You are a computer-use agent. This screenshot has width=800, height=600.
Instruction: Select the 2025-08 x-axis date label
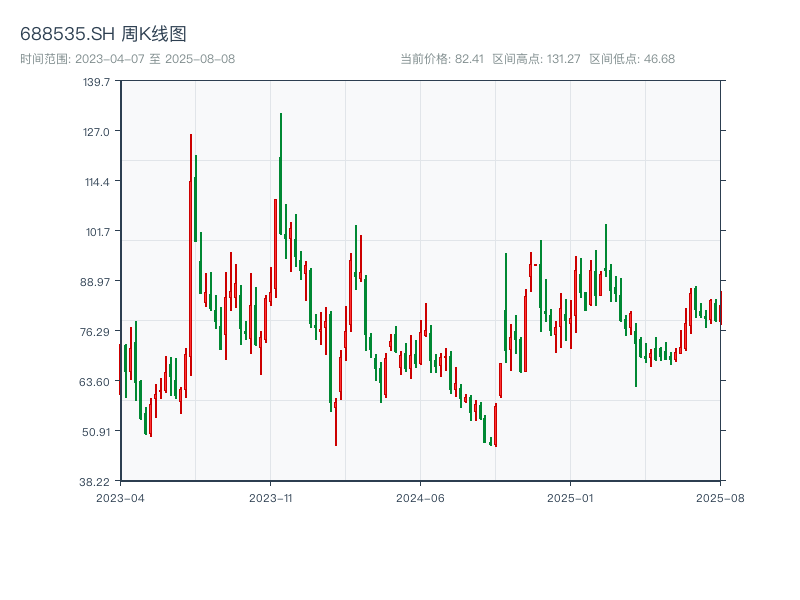coord(720,497)
